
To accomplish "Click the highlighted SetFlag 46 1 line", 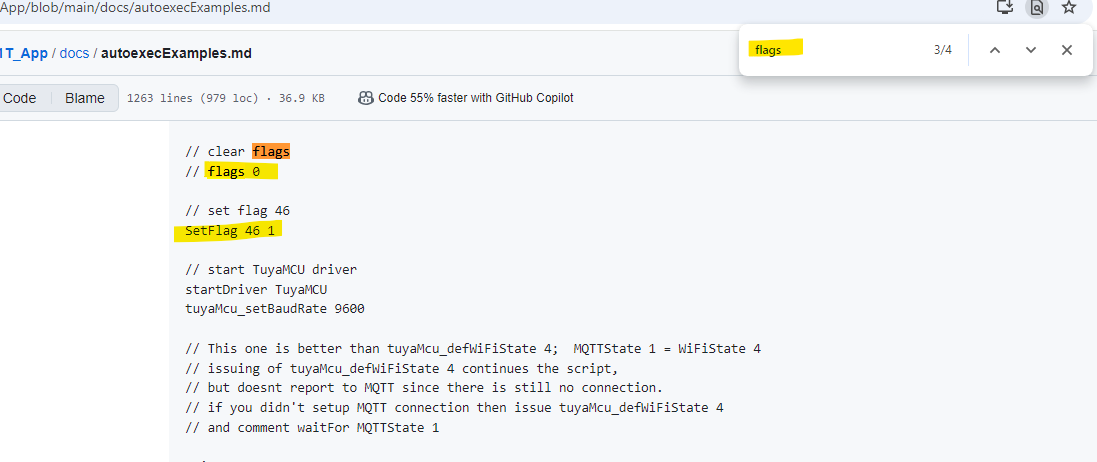I will pyautogui.click(x=229, y=231).
